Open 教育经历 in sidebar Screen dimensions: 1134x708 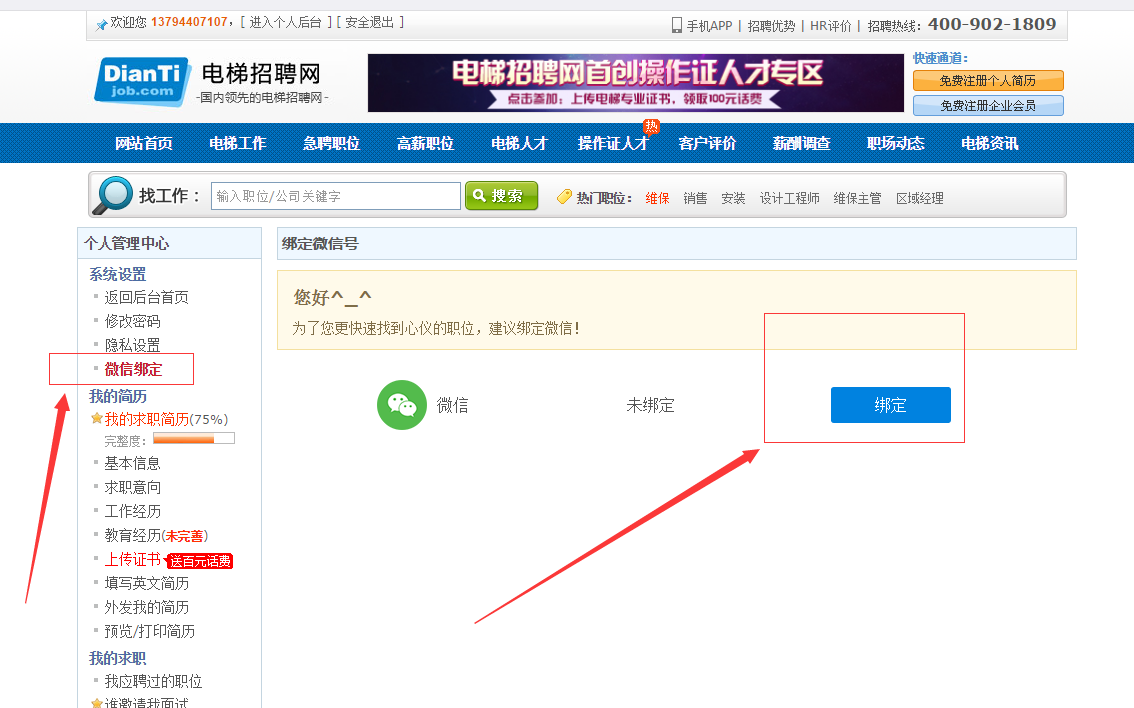[132, 535]
